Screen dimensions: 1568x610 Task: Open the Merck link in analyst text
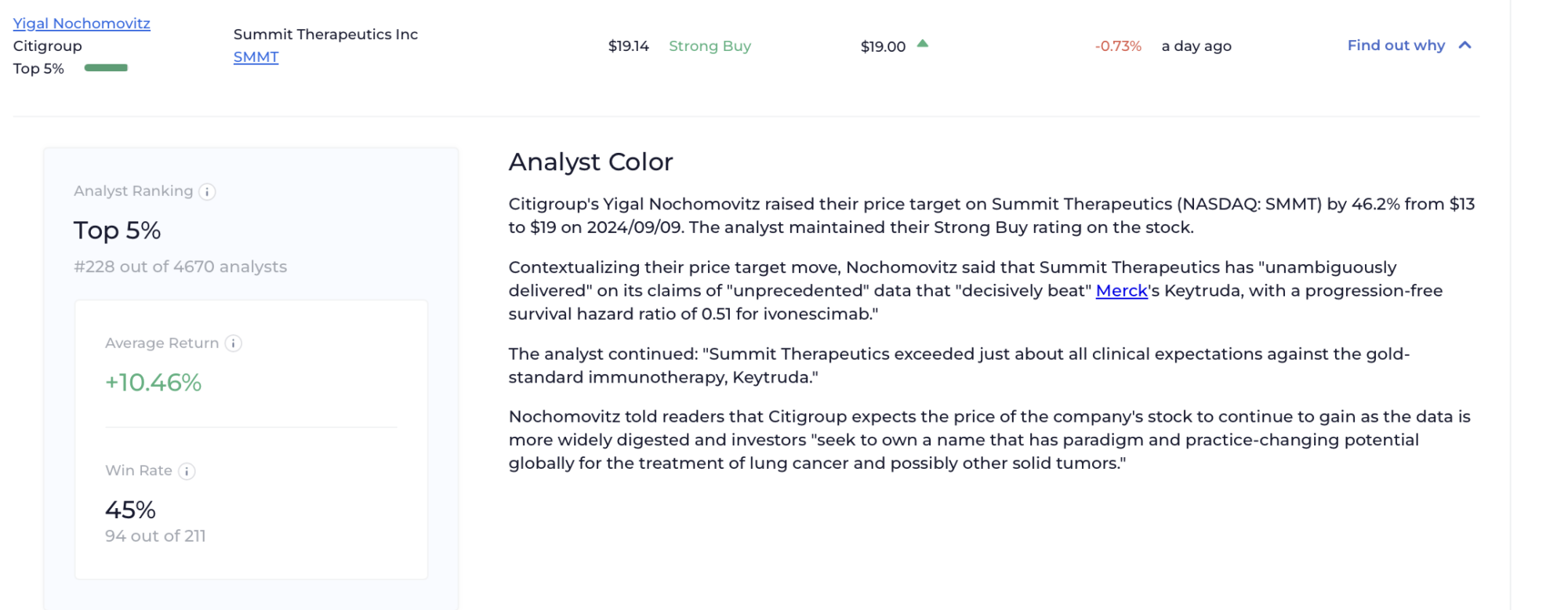coord(1121,291)
